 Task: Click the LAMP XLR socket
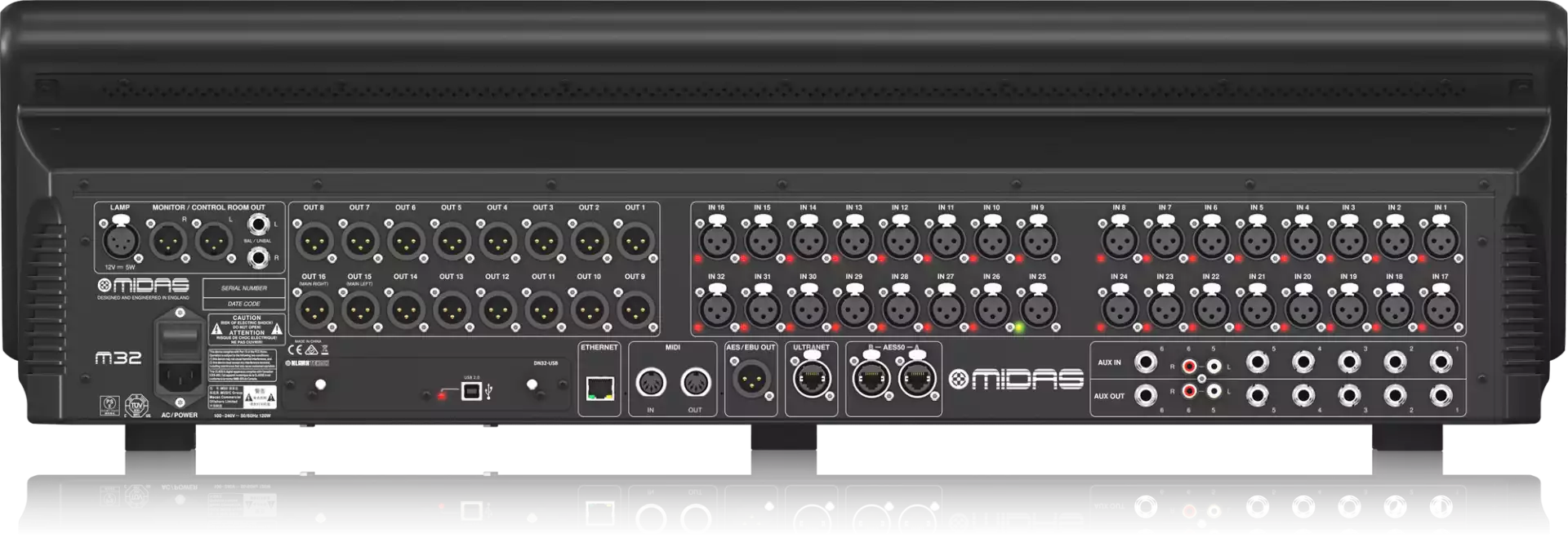(120, 242)
